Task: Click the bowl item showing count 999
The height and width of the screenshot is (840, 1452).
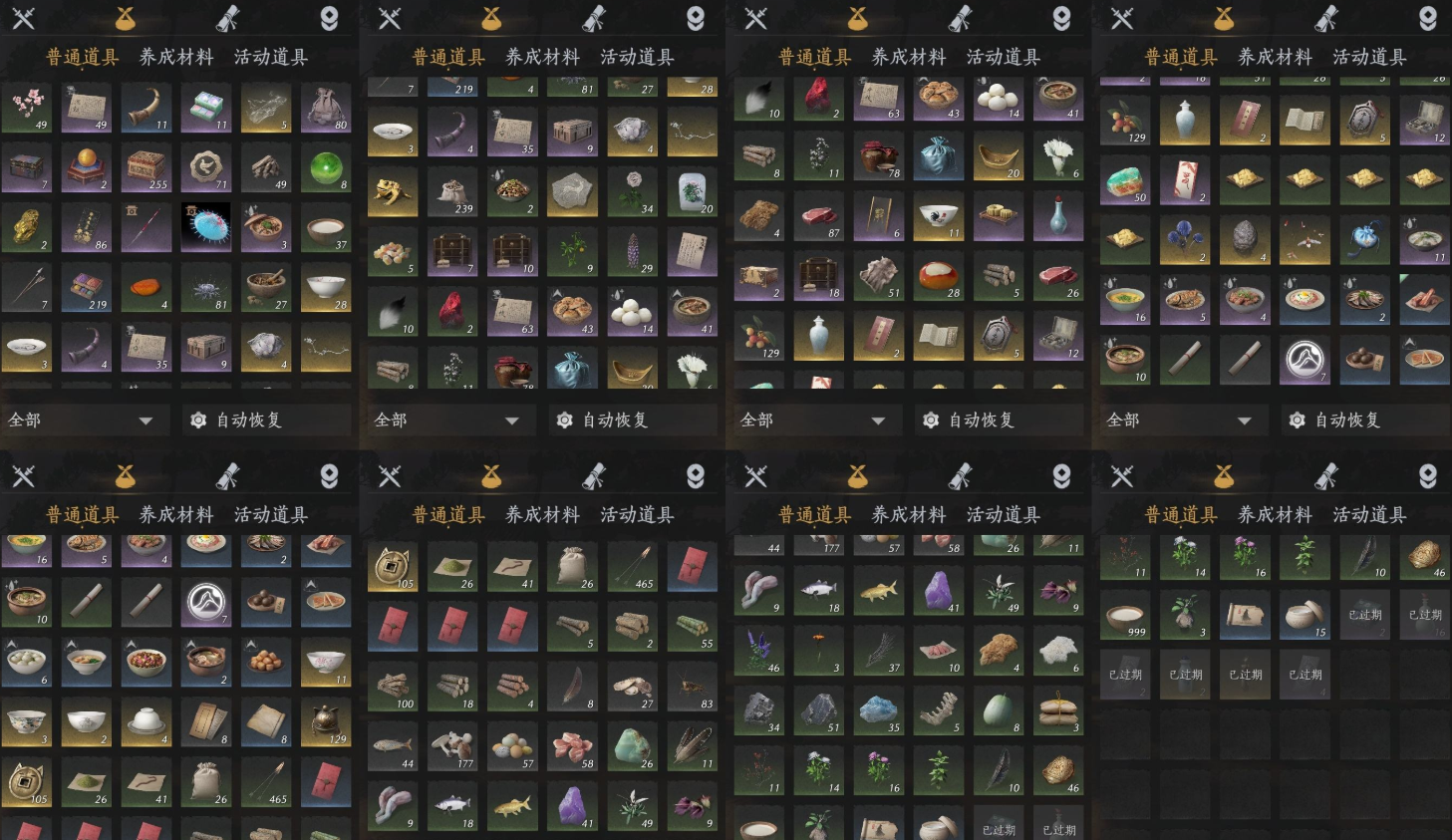Action: click(x=1125, y=615)
